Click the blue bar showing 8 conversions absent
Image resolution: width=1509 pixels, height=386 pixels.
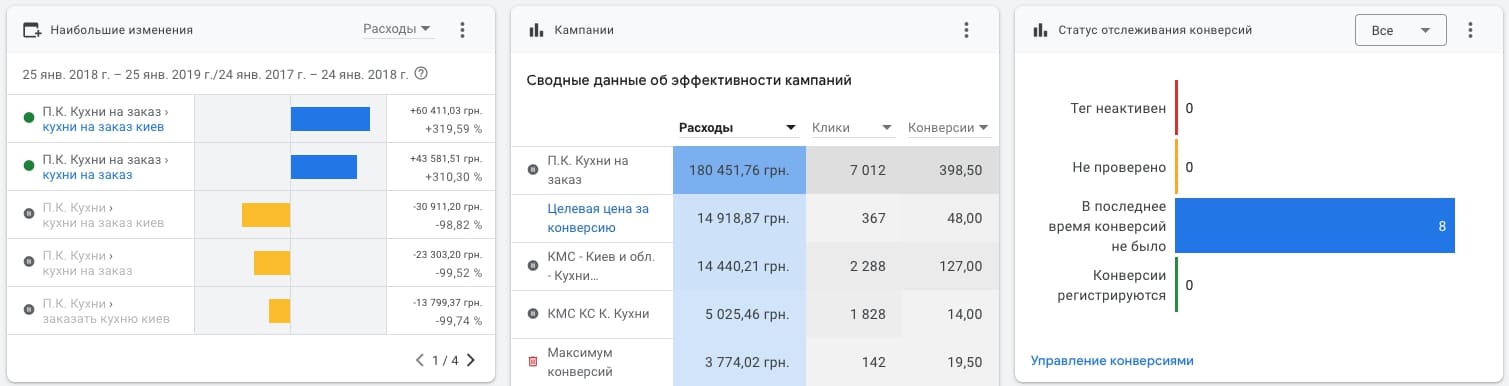coord(1315,225)
